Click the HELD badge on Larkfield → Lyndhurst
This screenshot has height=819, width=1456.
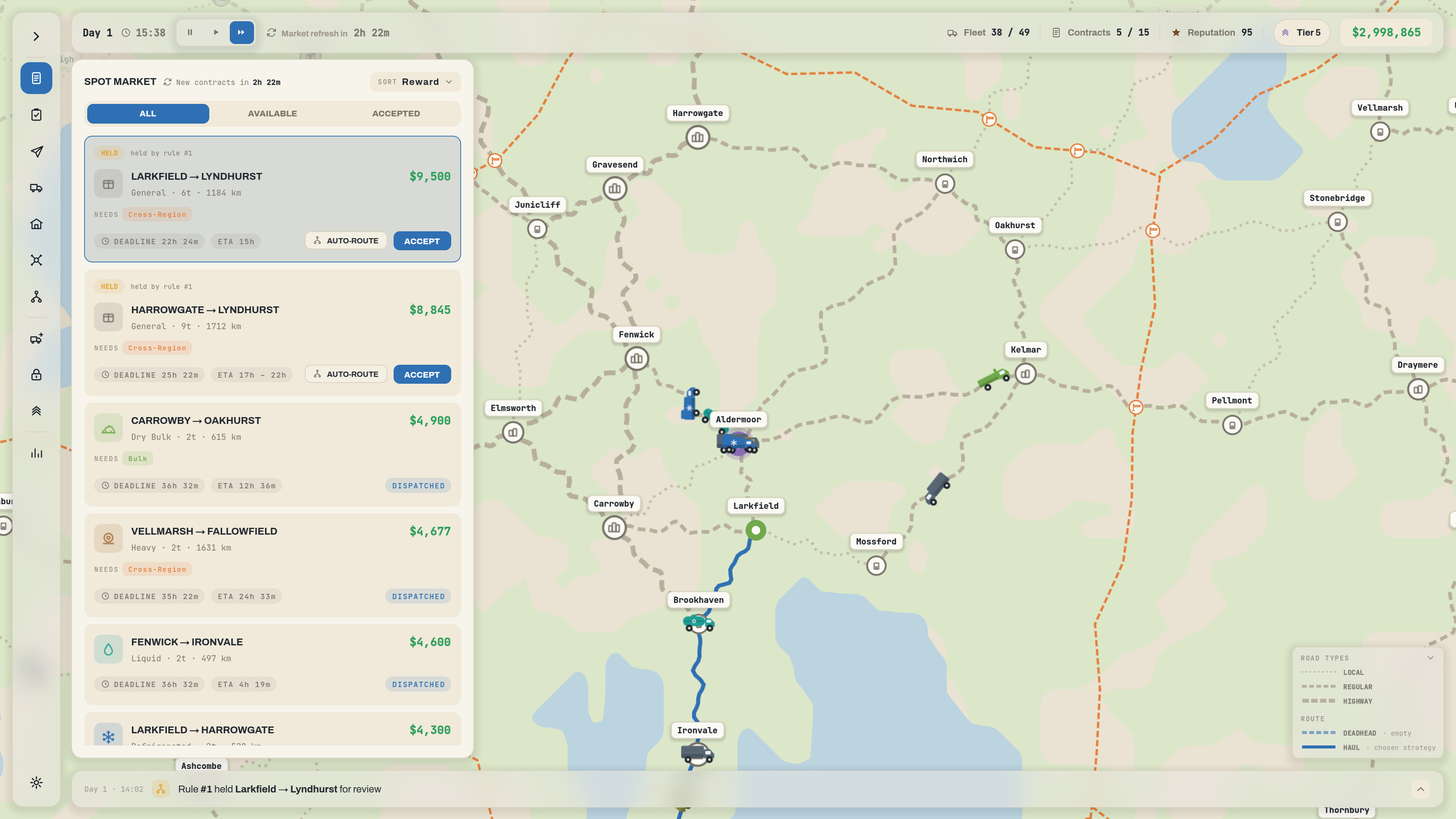point(109,153)
